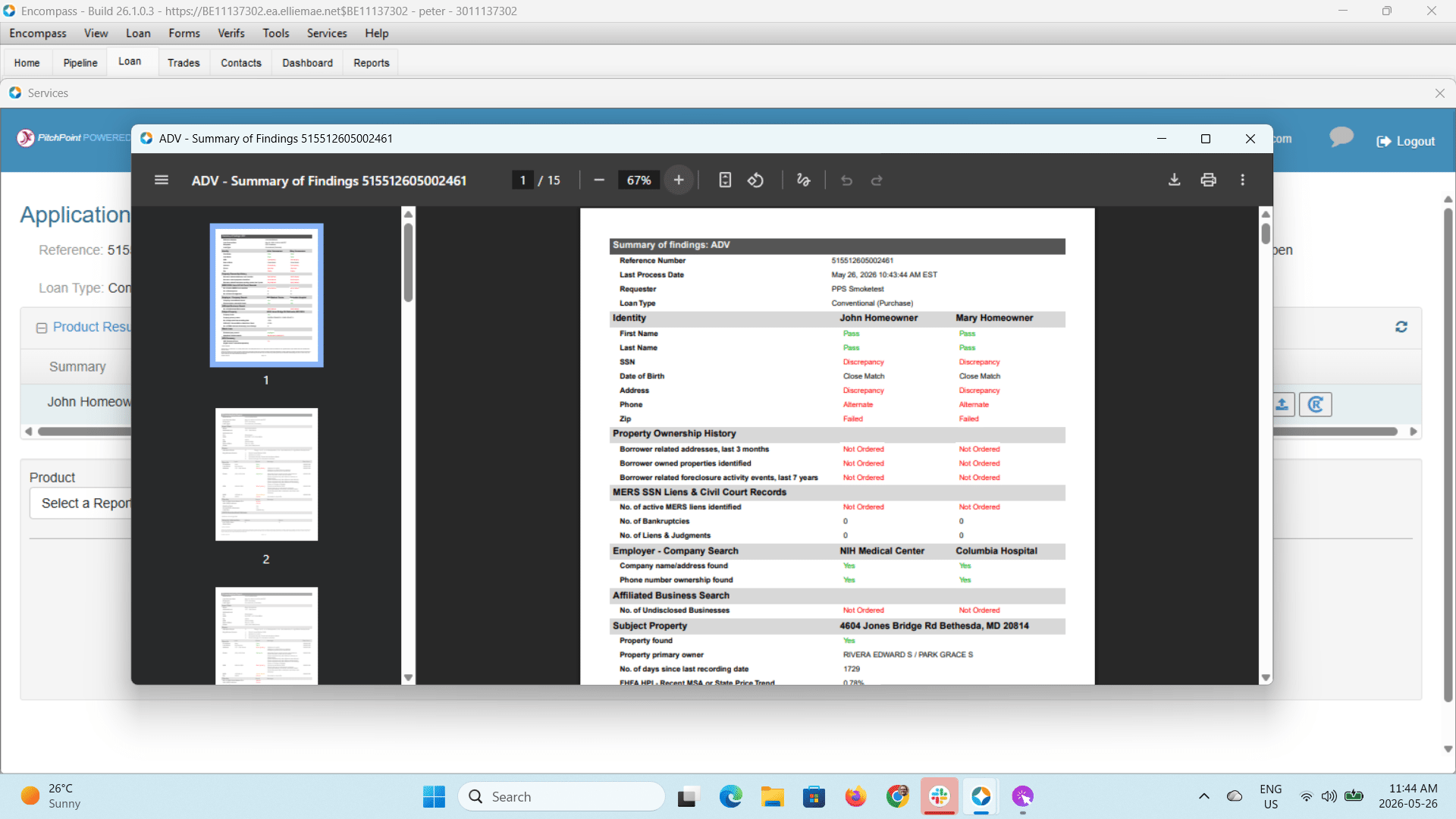Image resolution: width=1456 pixels, height=819 pixels.
Task: Open the View menu
Action: coord(96,33)
